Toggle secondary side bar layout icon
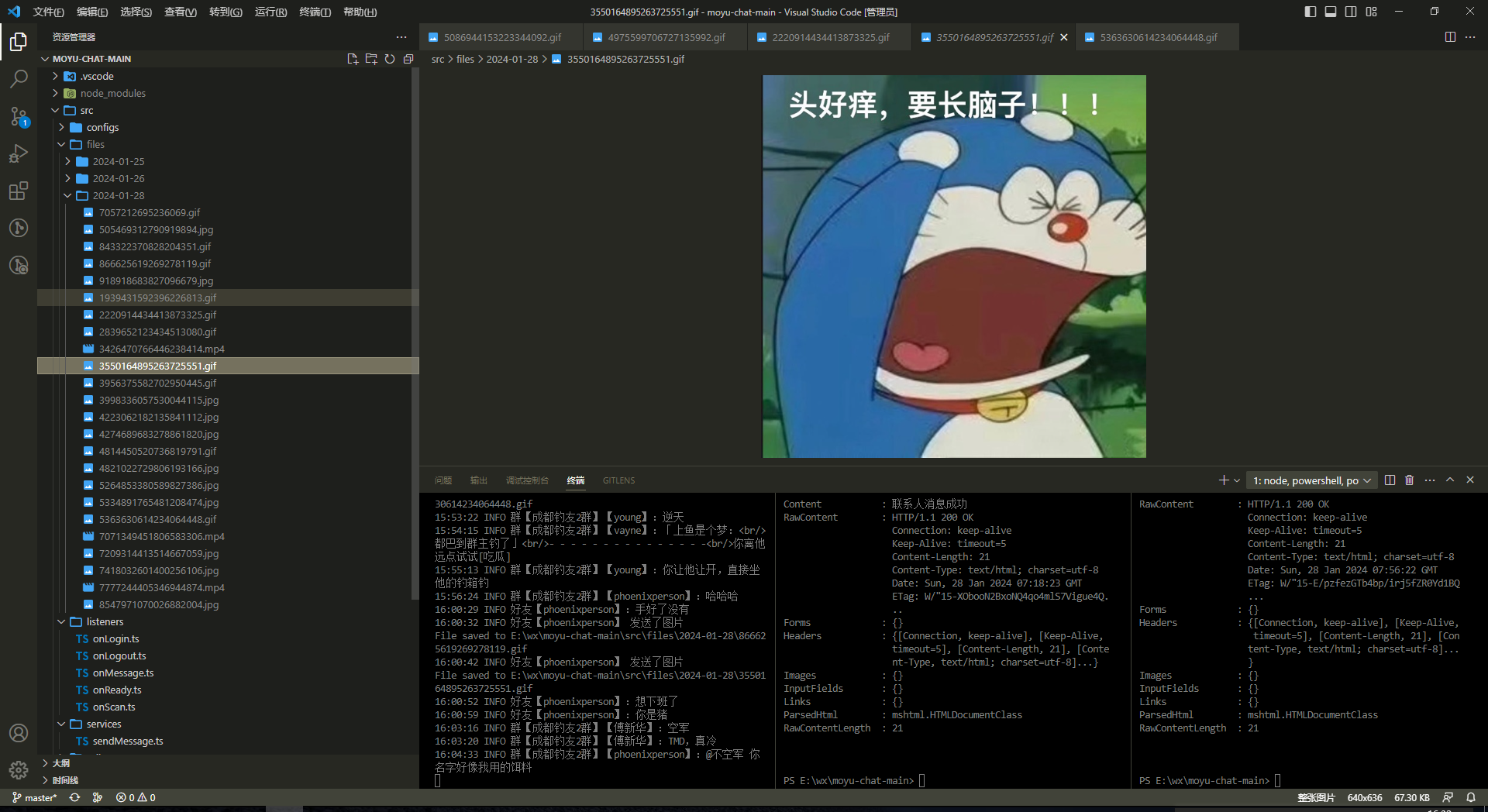 tap(1351, 12)
